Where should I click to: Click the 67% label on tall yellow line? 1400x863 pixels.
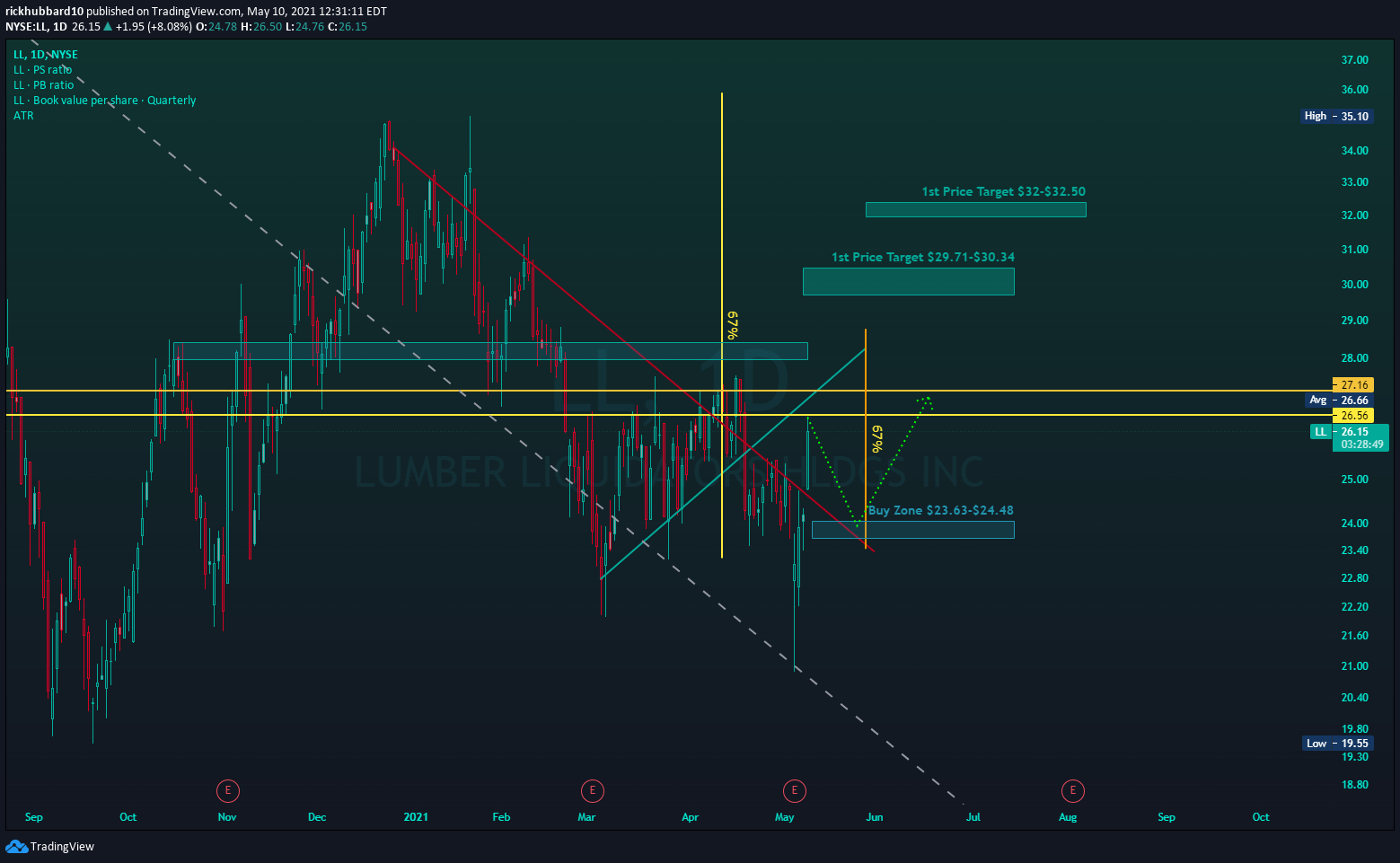click(x=734, y=325)
